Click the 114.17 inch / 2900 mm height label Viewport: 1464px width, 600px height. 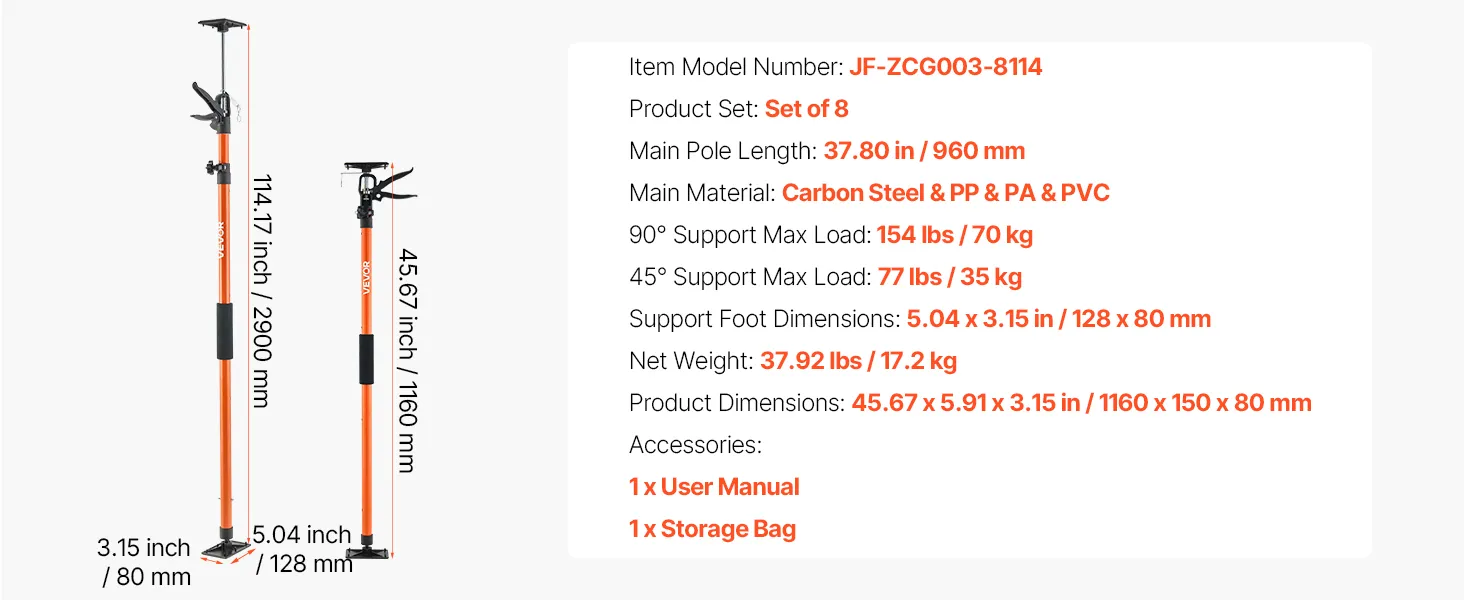coord(261,290)
